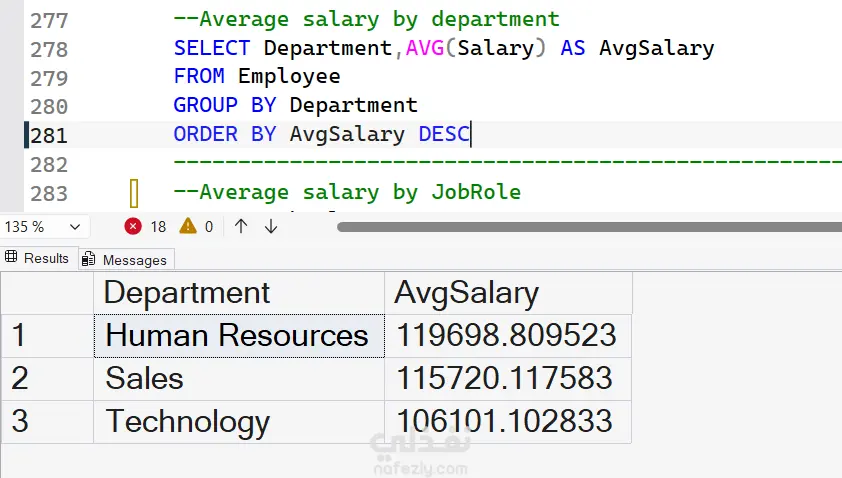Click the comment 'Average salary by department'
Image resolution: width=842 pixels, height=478 pixels.
[366, 19]
